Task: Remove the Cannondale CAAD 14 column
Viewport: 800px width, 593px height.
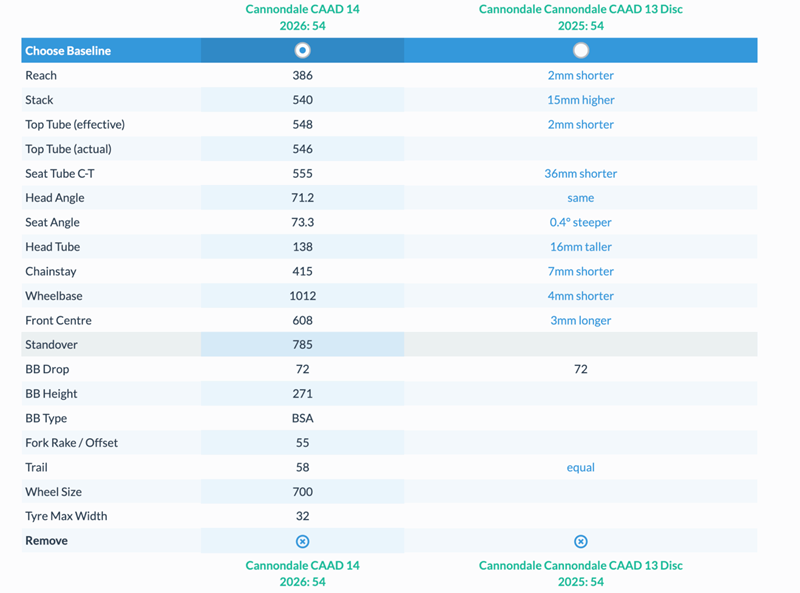Action: (303, 541)
